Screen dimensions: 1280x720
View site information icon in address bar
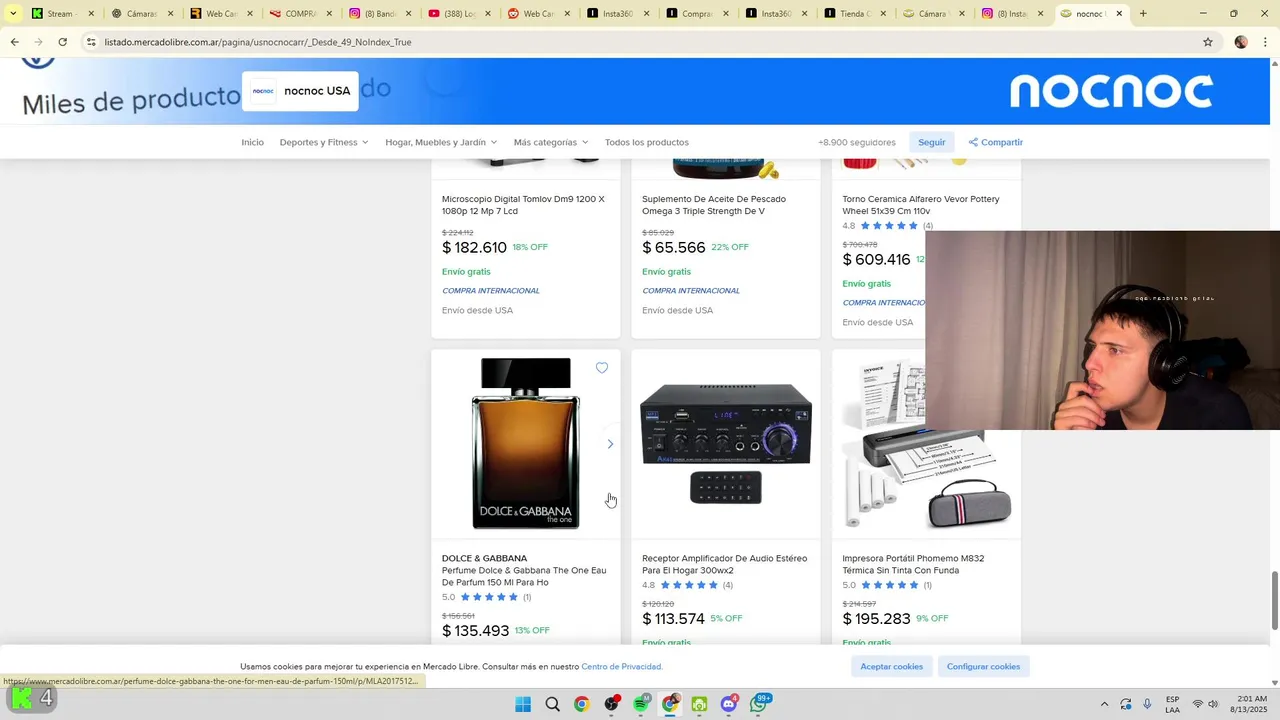(91, 42)
